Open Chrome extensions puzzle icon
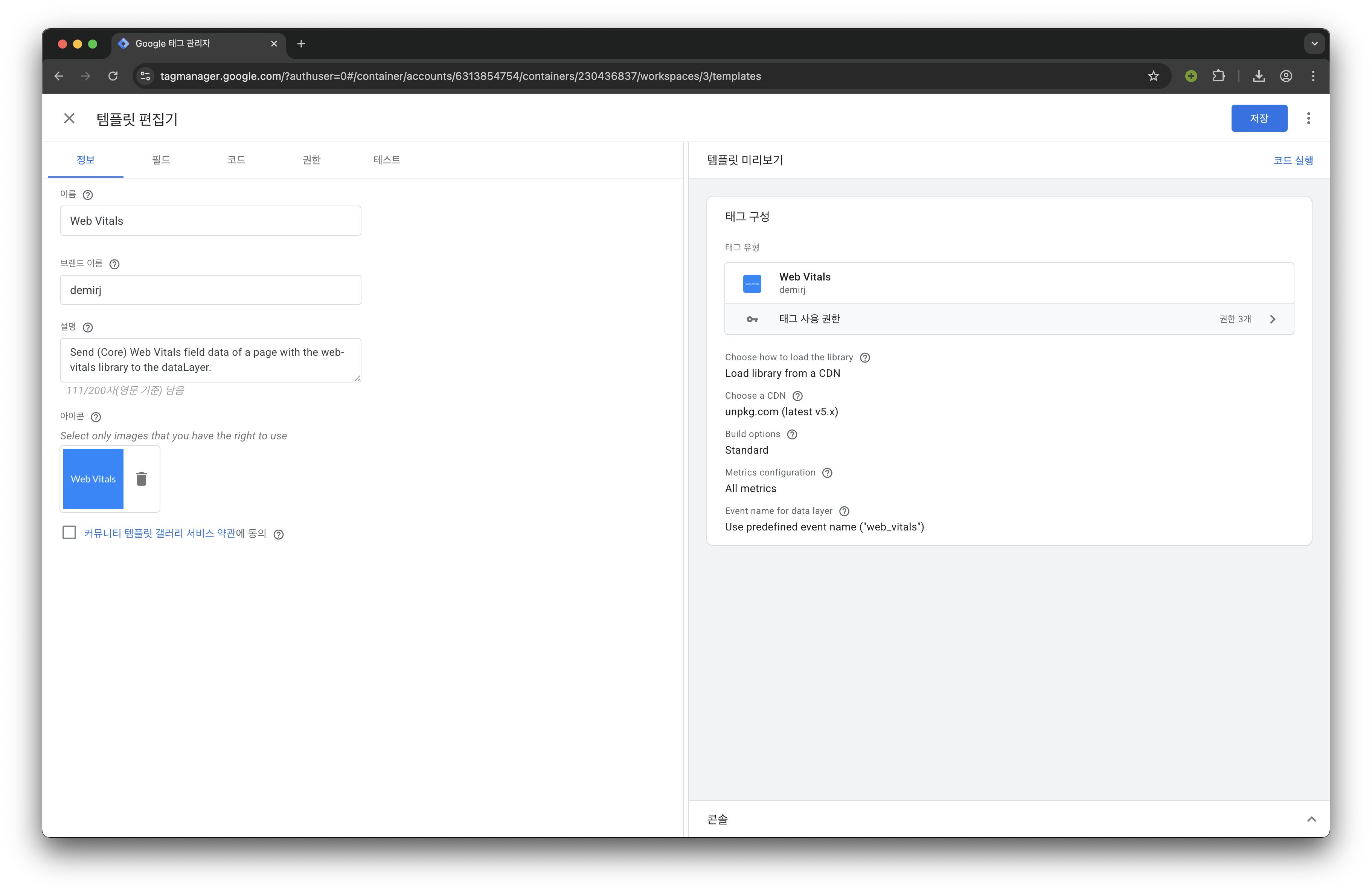 (x=1218, y=76)
